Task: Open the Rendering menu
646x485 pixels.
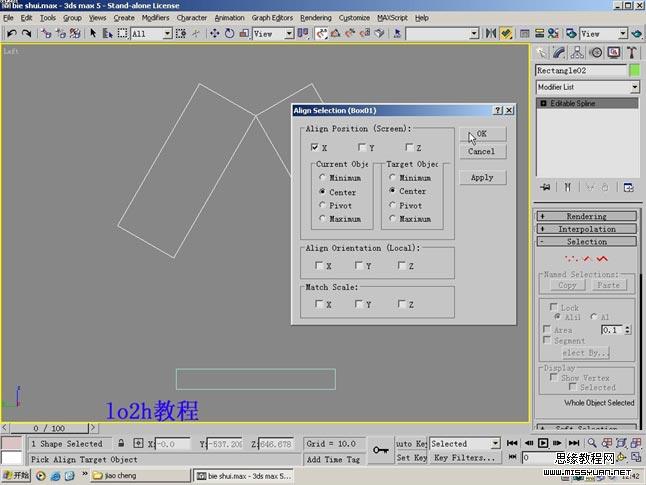Action: click(316, 18)
